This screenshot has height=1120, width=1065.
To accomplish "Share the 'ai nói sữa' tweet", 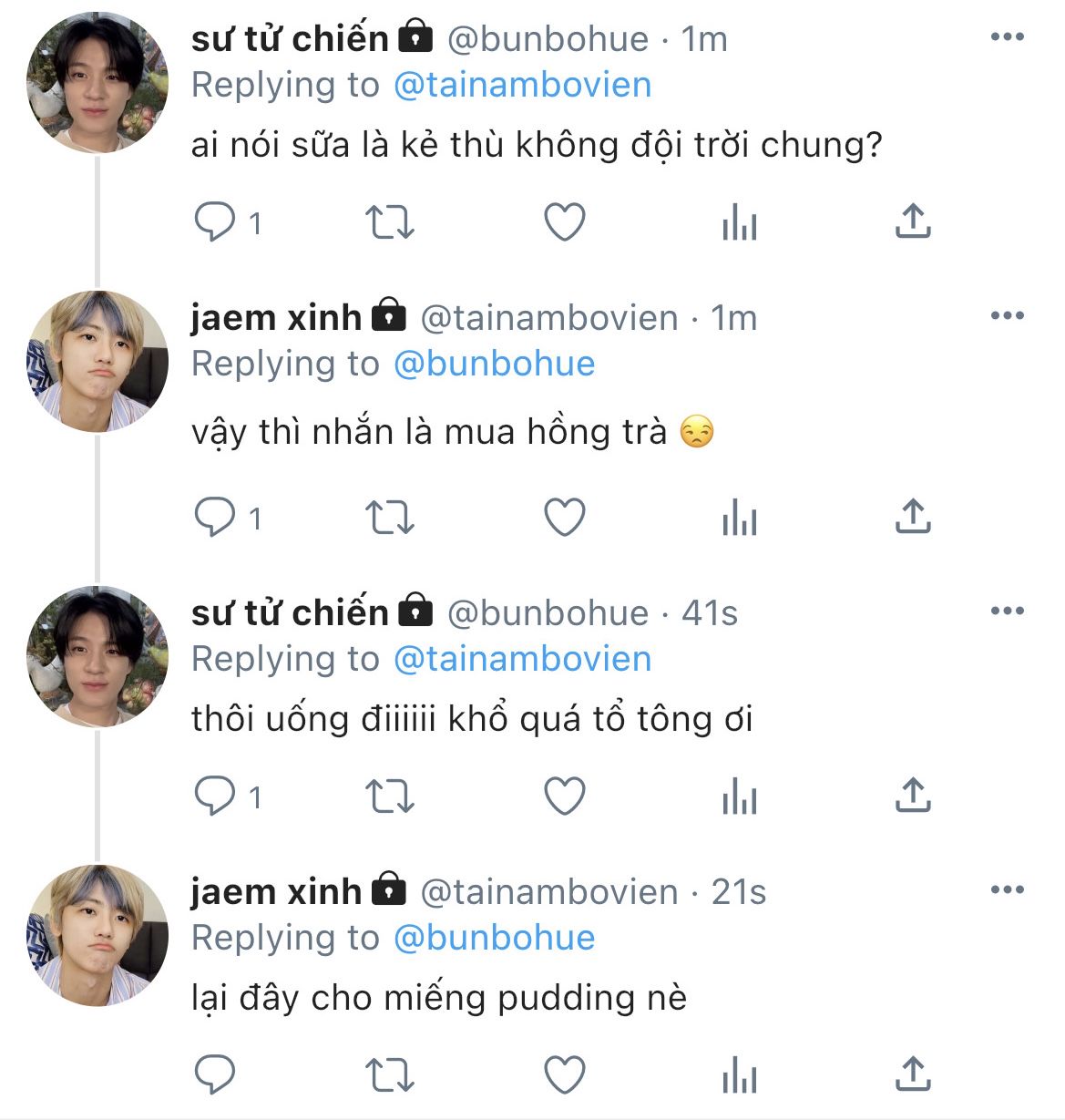I will (x=912, y=221).
